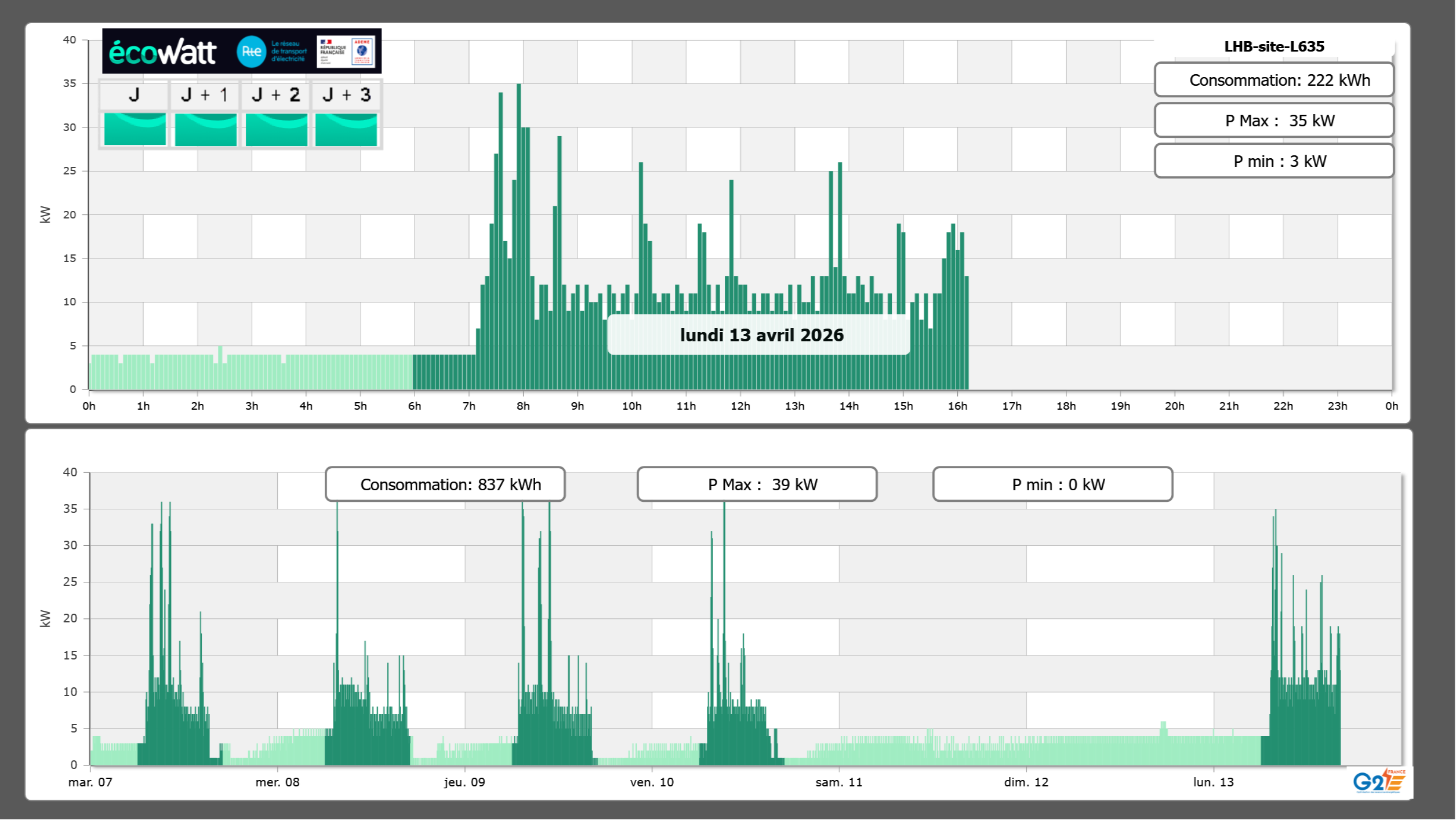Click the green wave under J + 1
This screenshot has height=820, width=1456.
[x=205, y=129]
